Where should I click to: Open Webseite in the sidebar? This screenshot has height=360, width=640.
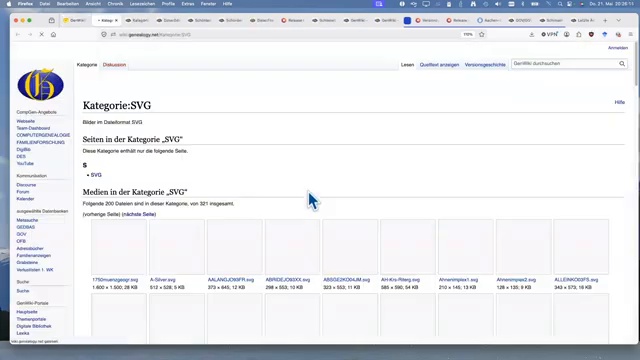25,121
